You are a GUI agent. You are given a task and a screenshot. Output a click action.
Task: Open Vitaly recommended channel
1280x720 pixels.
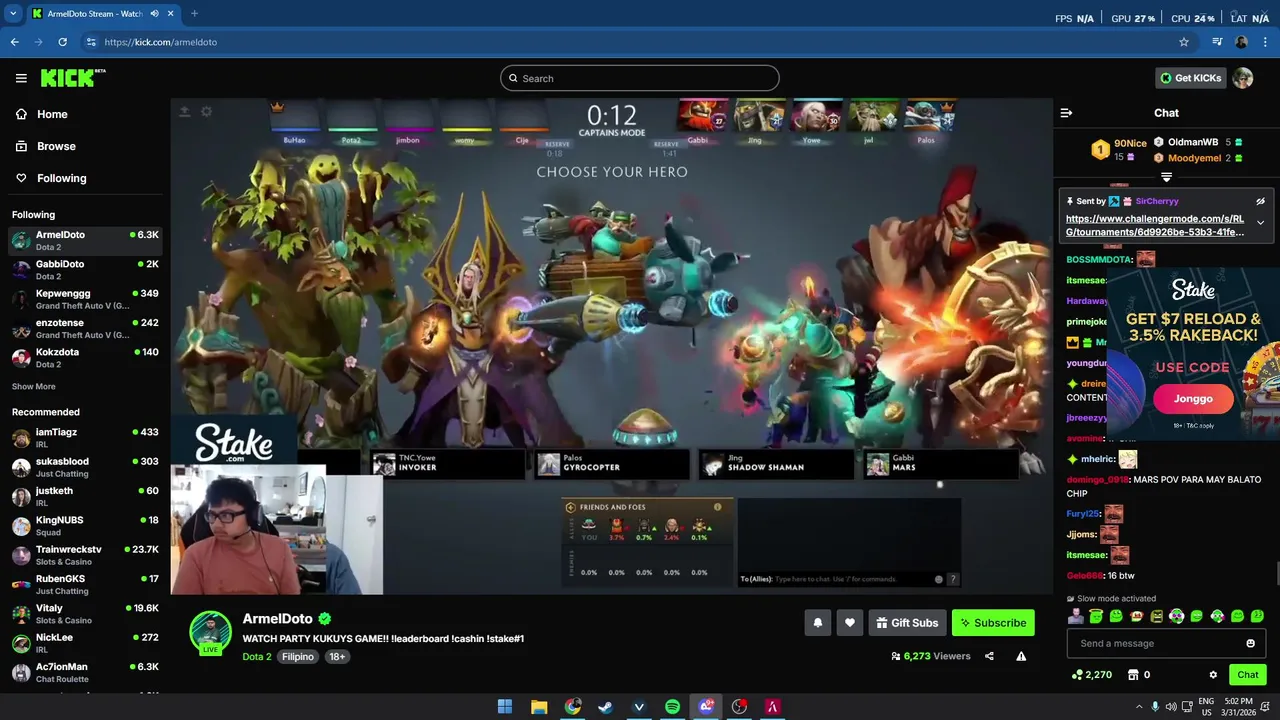85,614
